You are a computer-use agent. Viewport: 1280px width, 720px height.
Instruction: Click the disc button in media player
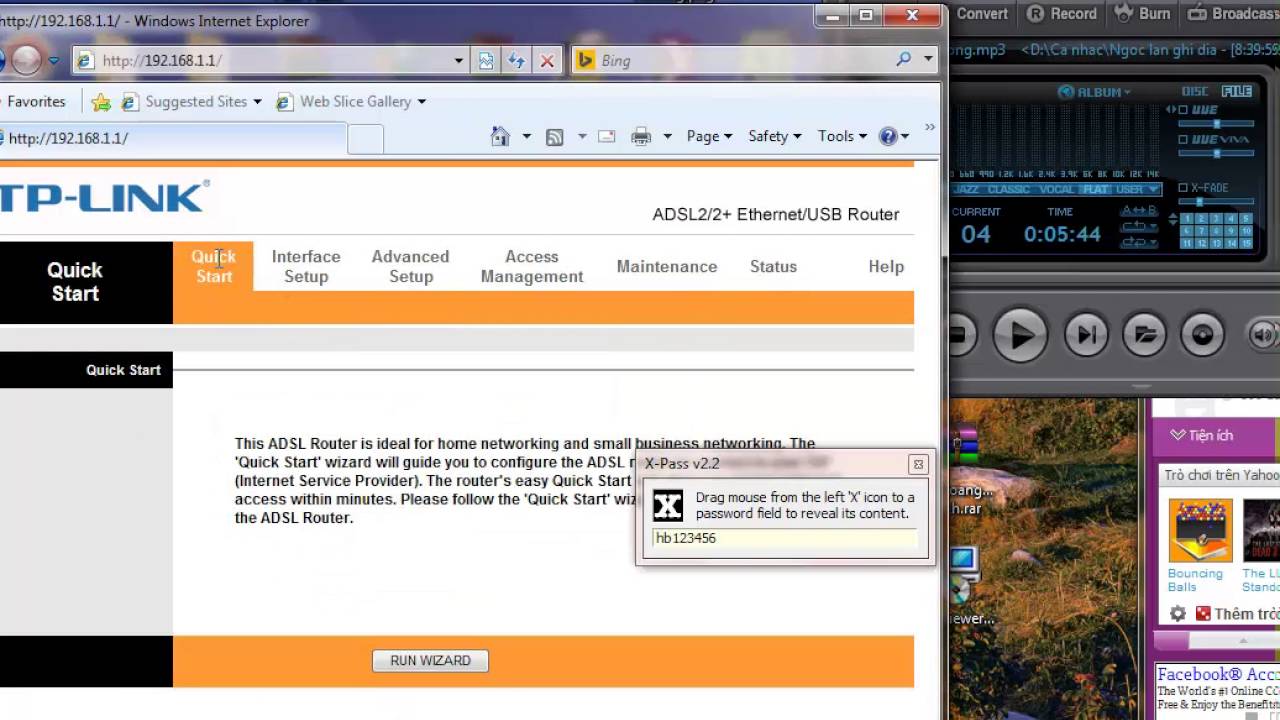pos(1203,335)
